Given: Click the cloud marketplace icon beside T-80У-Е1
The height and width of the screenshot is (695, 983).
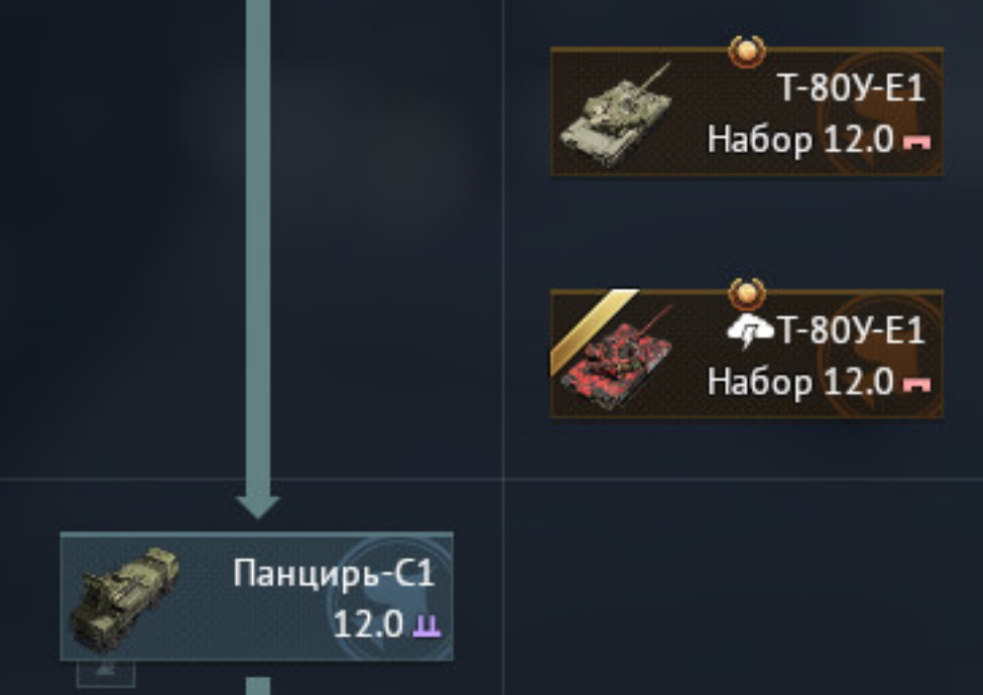Looking at the screenshot, I should 750,331.
